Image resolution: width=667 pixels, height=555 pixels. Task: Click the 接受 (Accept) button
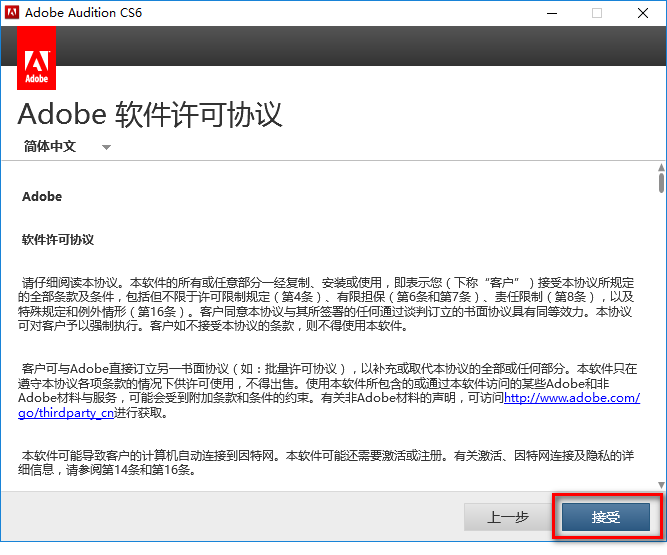[x=606, y=517]
